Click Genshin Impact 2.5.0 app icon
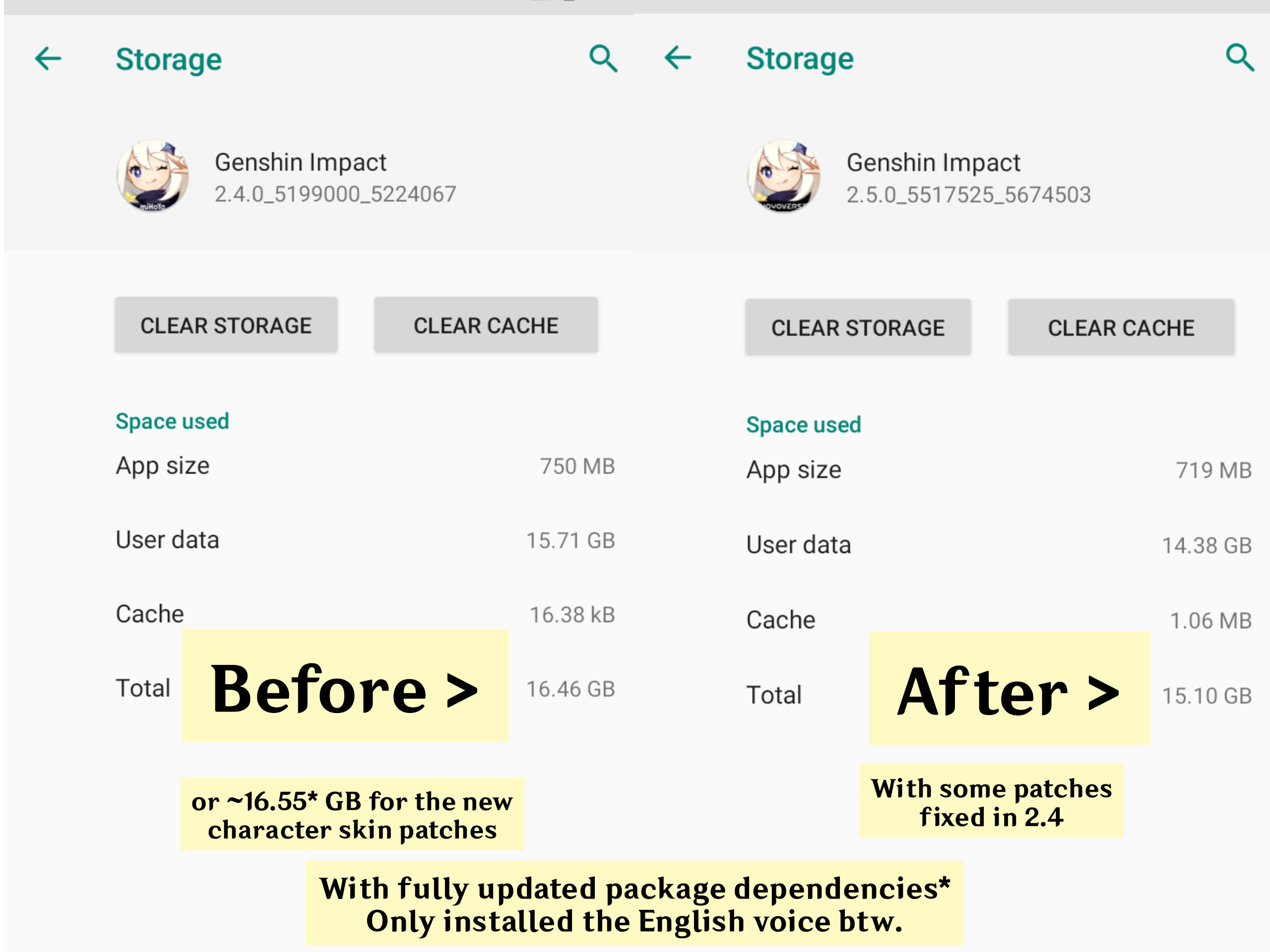Image resolution: width=1270 pixels, height=952 pixels. coord(784,176)
